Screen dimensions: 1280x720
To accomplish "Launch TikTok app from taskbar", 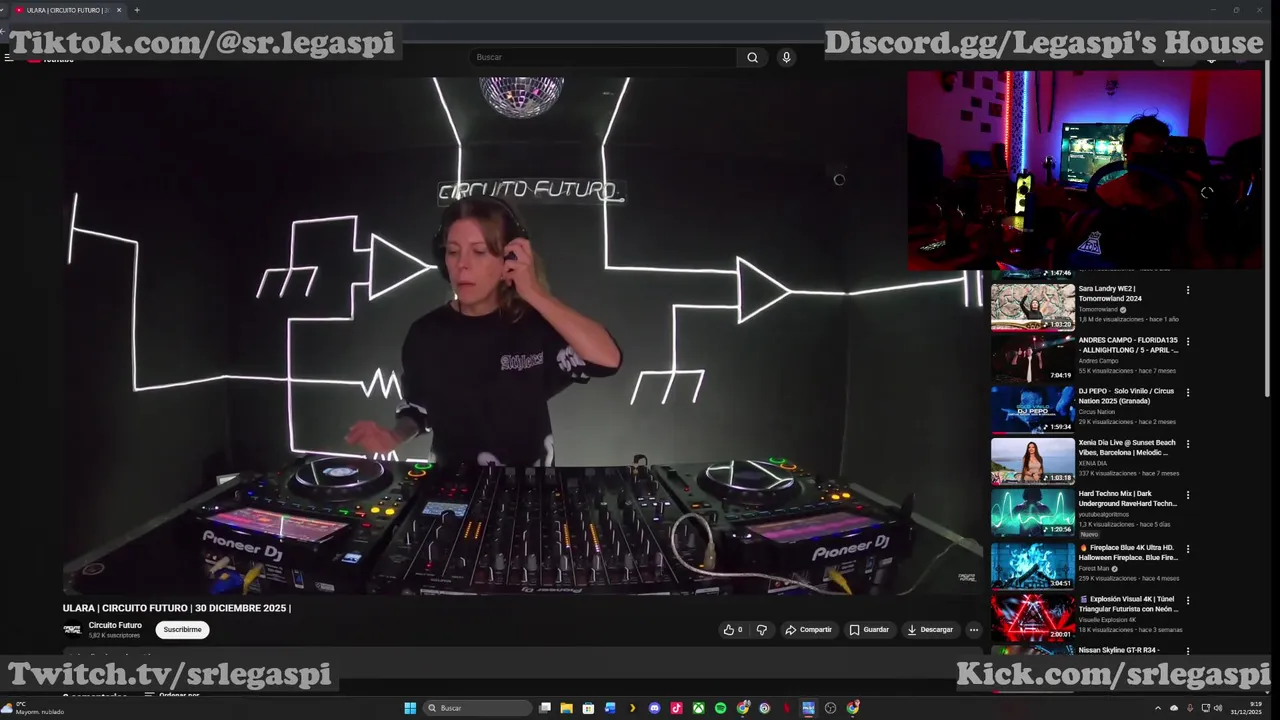I will tap(677, 708).
